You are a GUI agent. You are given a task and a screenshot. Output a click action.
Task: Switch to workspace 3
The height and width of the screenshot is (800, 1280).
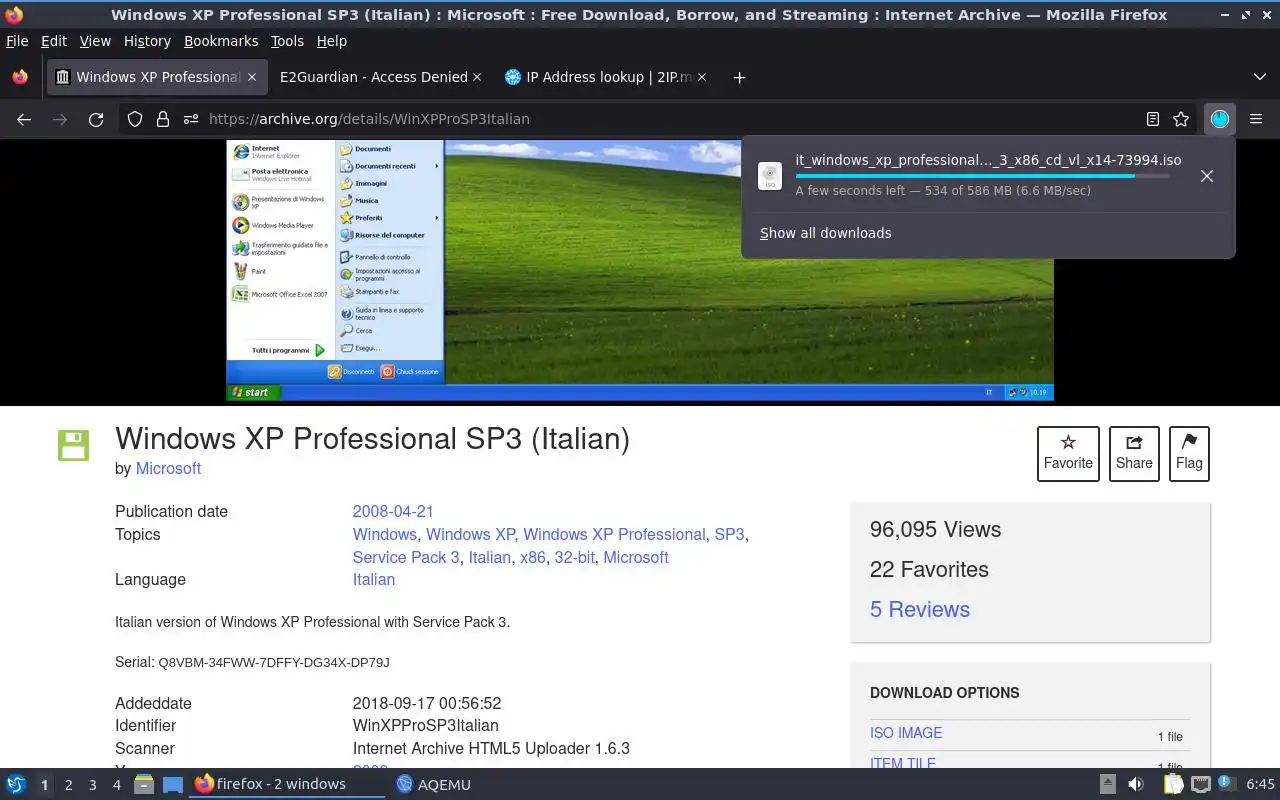click(x=92, y=785)
